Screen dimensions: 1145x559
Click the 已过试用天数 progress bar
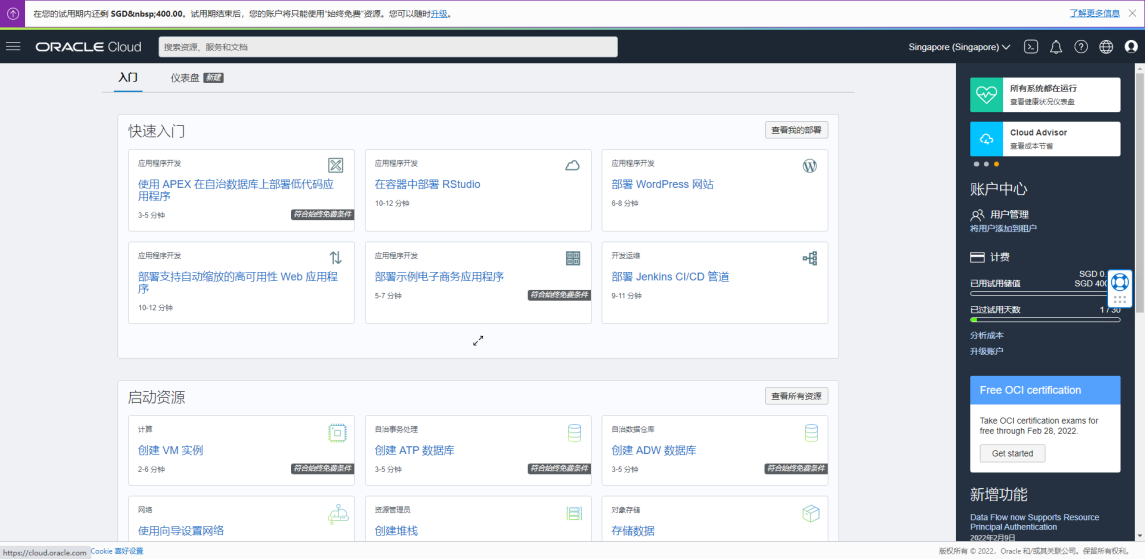coord(1045,319)
